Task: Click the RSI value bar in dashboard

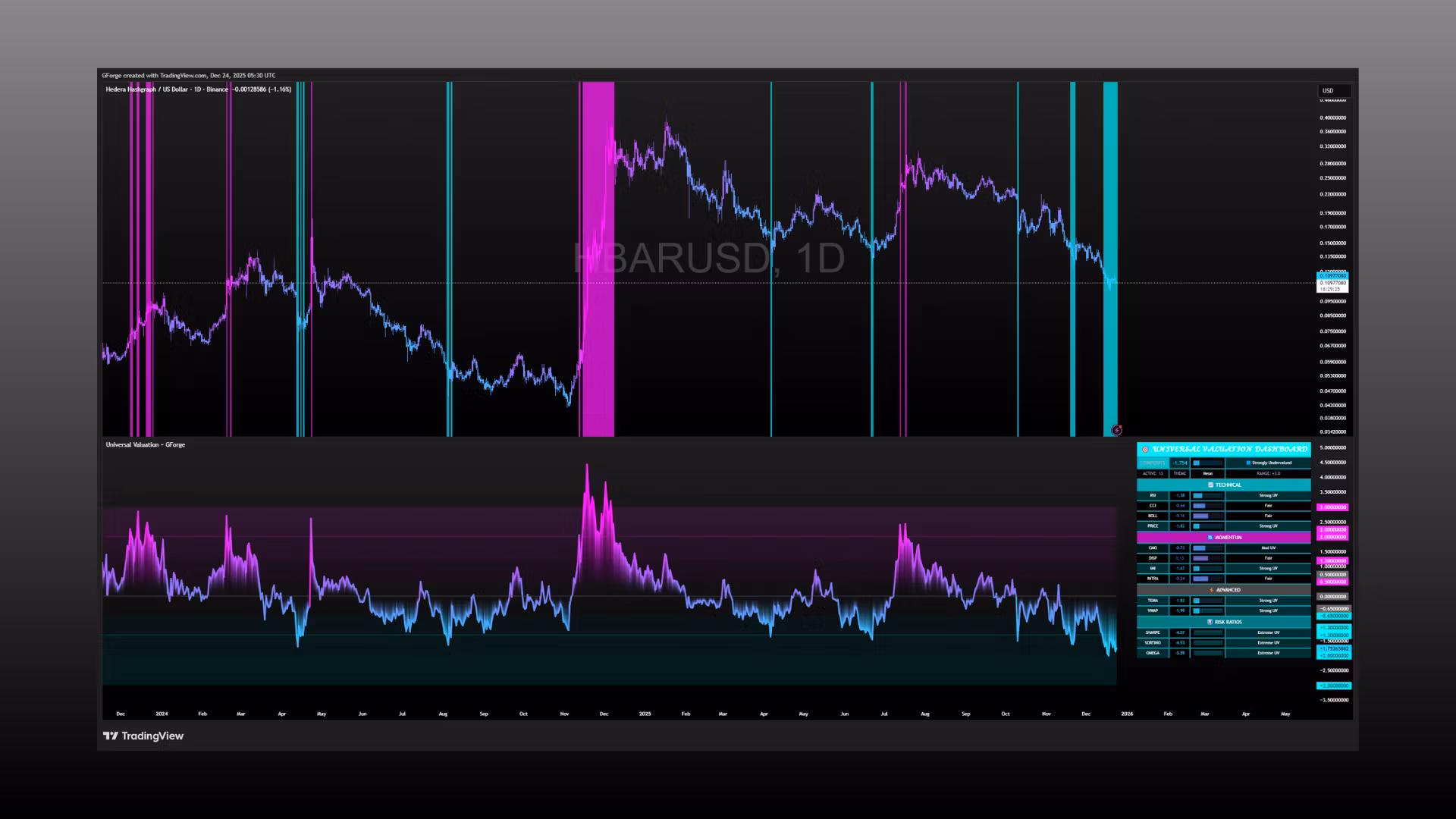Action: pyautogui.click(x=1207, y=495)
